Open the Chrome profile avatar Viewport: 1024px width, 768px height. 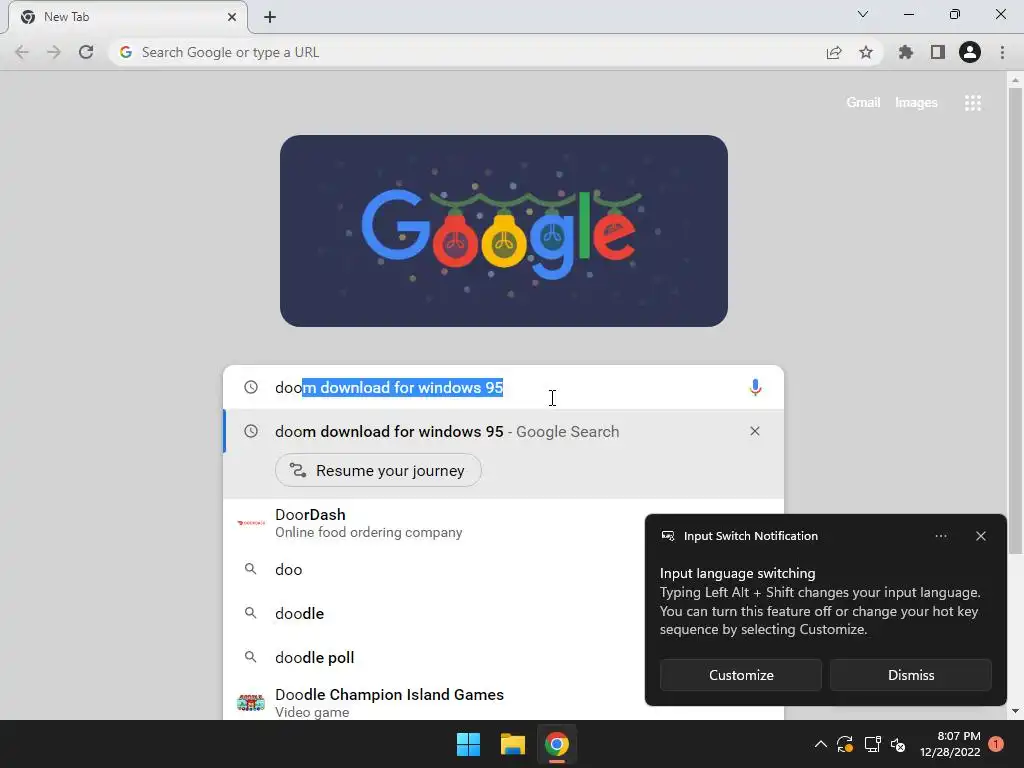pos(970,52)
